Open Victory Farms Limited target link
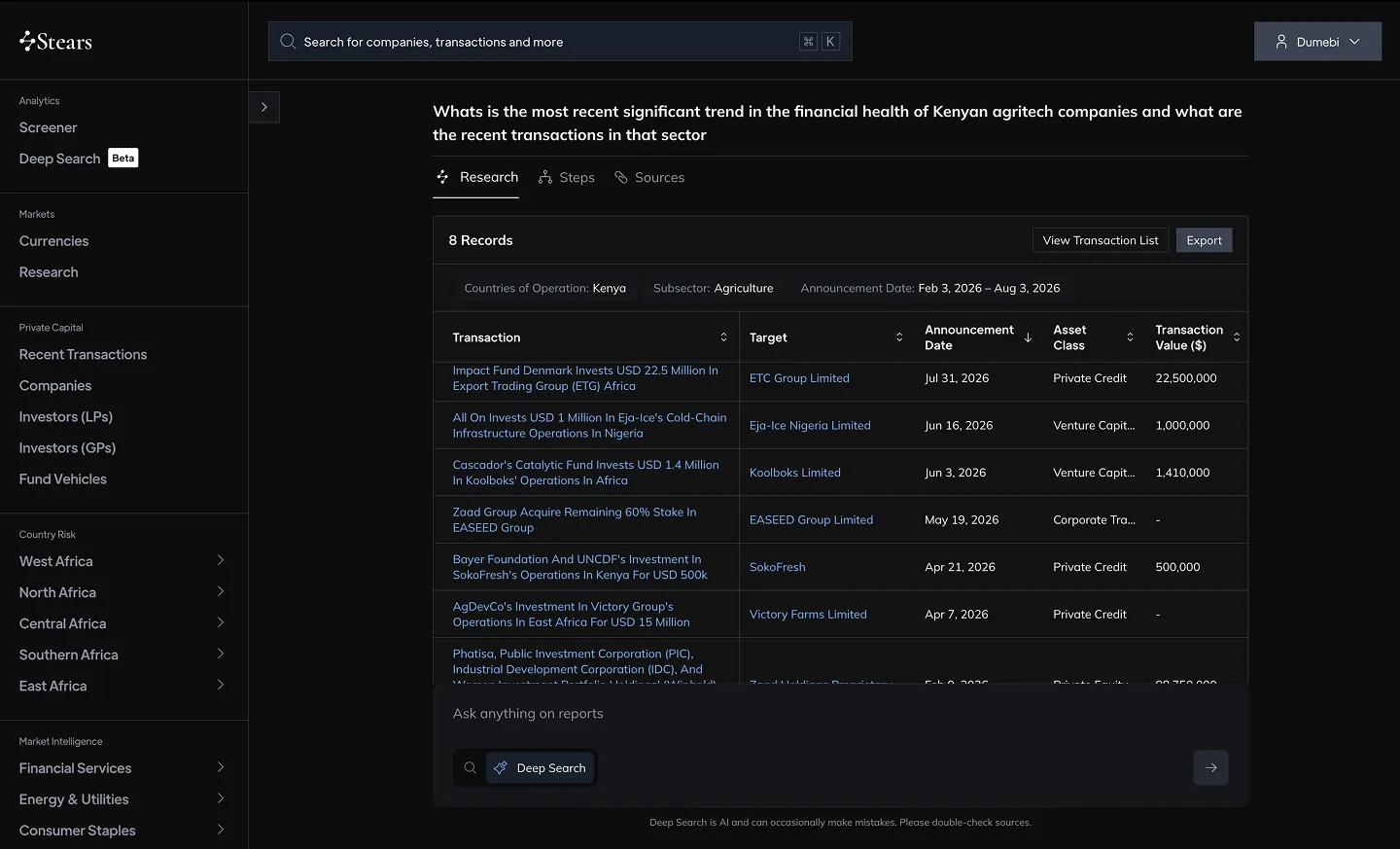Image resolution: width=1400 pixels, height=849 pixels. (808, 615)
